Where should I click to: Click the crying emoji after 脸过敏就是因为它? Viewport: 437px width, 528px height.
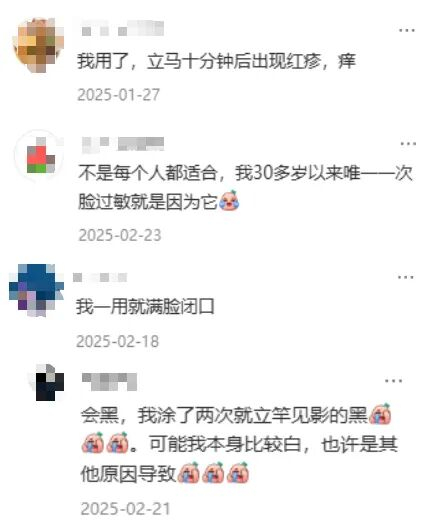pos(229,201)
